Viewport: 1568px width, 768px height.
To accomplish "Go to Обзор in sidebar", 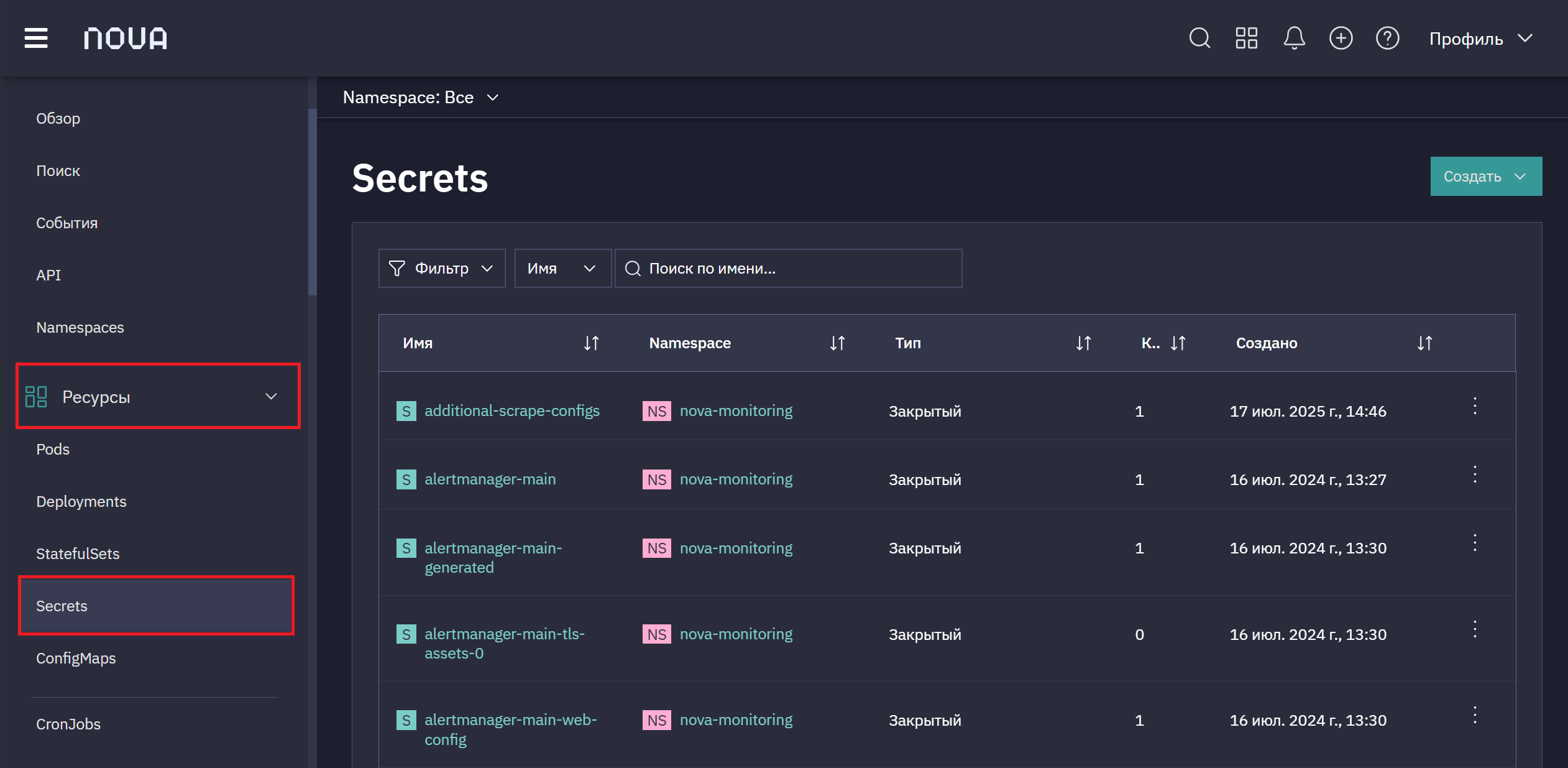I will pyautogui.click(x=58, y=118).
